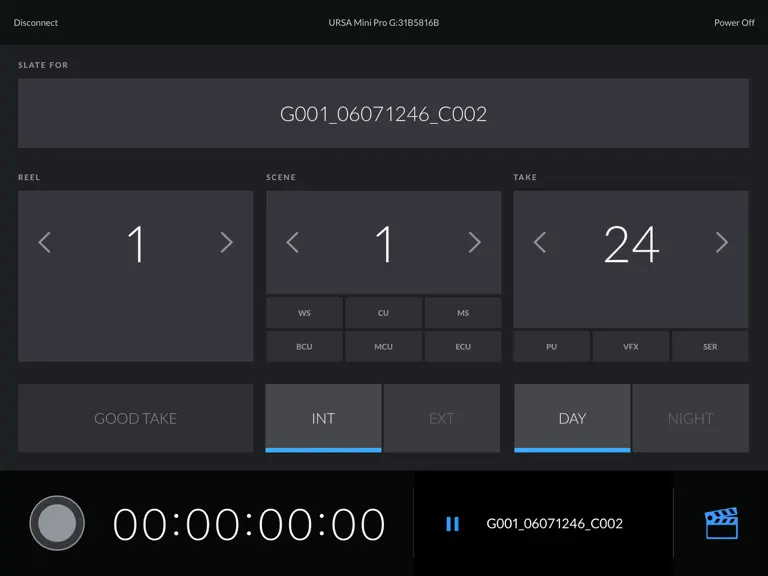Start recording with the record button
This screenshot has height=576, width=768.
click(x=57, y=523)
